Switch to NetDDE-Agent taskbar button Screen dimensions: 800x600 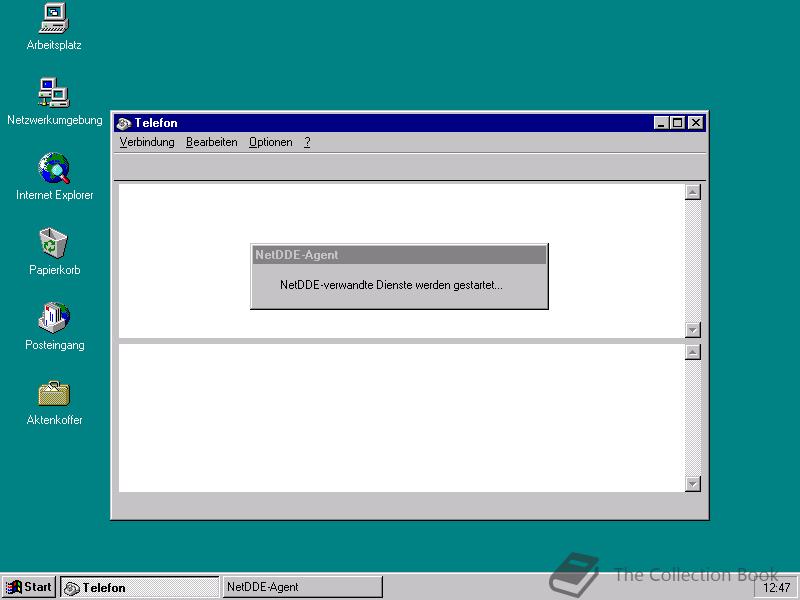303,587
